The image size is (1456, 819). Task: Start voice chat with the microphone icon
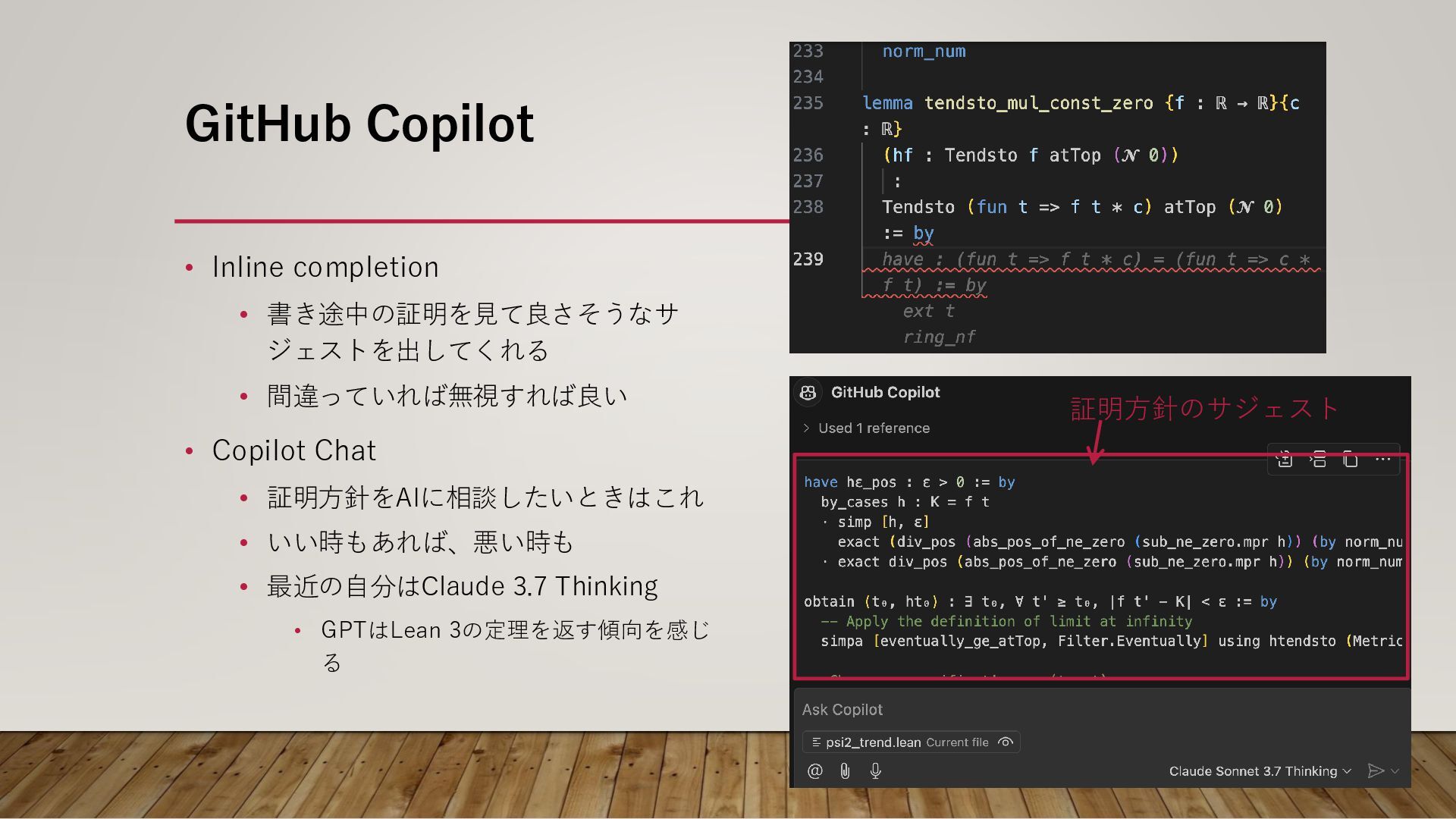point(876,771)
